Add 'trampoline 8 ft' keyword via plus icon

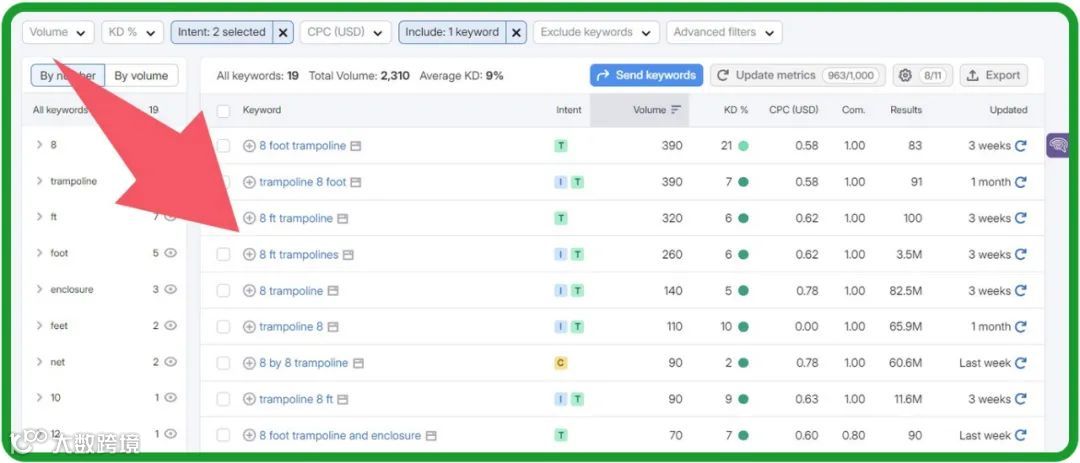249,399
